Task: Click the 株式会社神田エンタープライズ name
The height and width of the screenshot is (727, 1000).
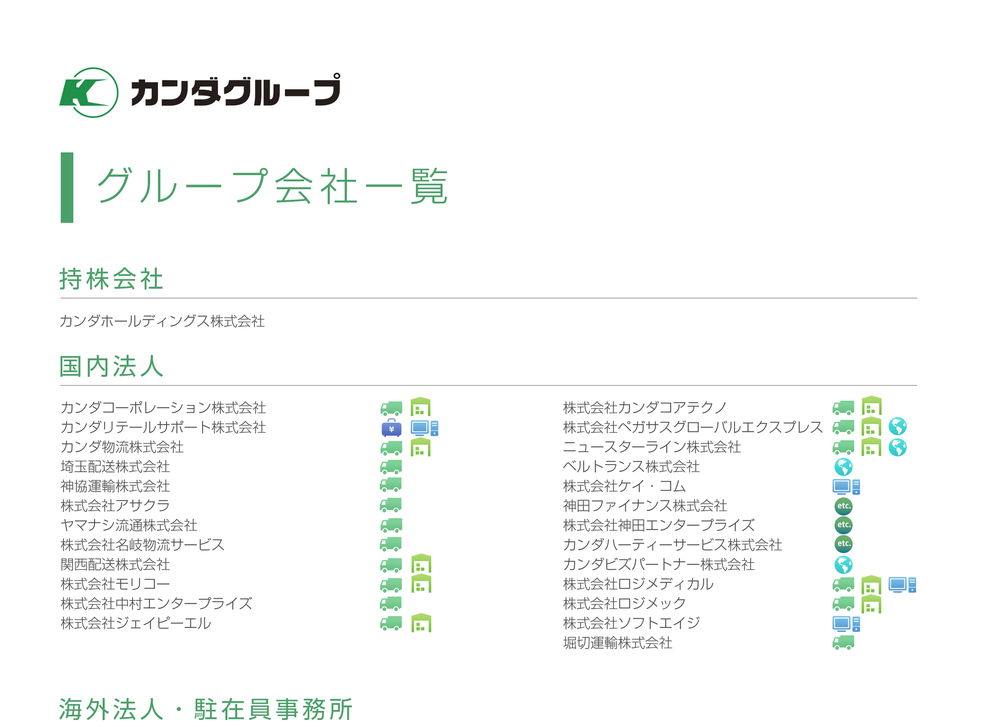Action: point(659,525)
